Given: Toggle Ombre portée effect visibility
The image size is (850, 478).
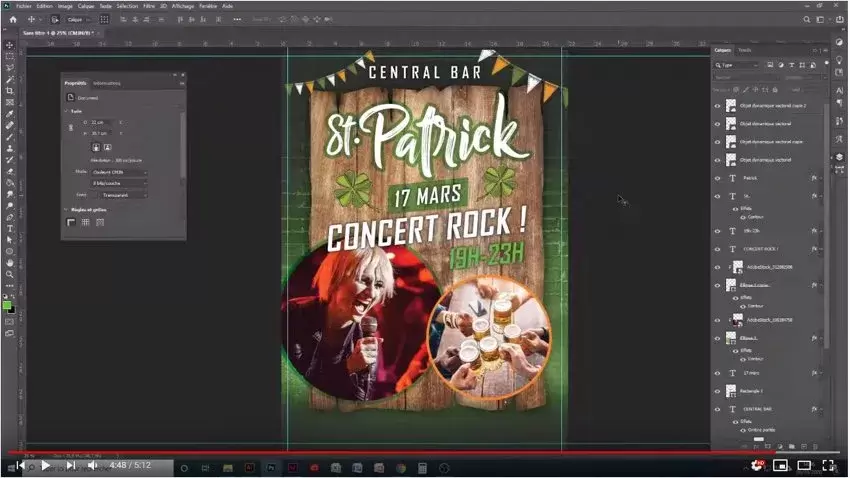Looking at the screenshot, I should click(743, 430).
